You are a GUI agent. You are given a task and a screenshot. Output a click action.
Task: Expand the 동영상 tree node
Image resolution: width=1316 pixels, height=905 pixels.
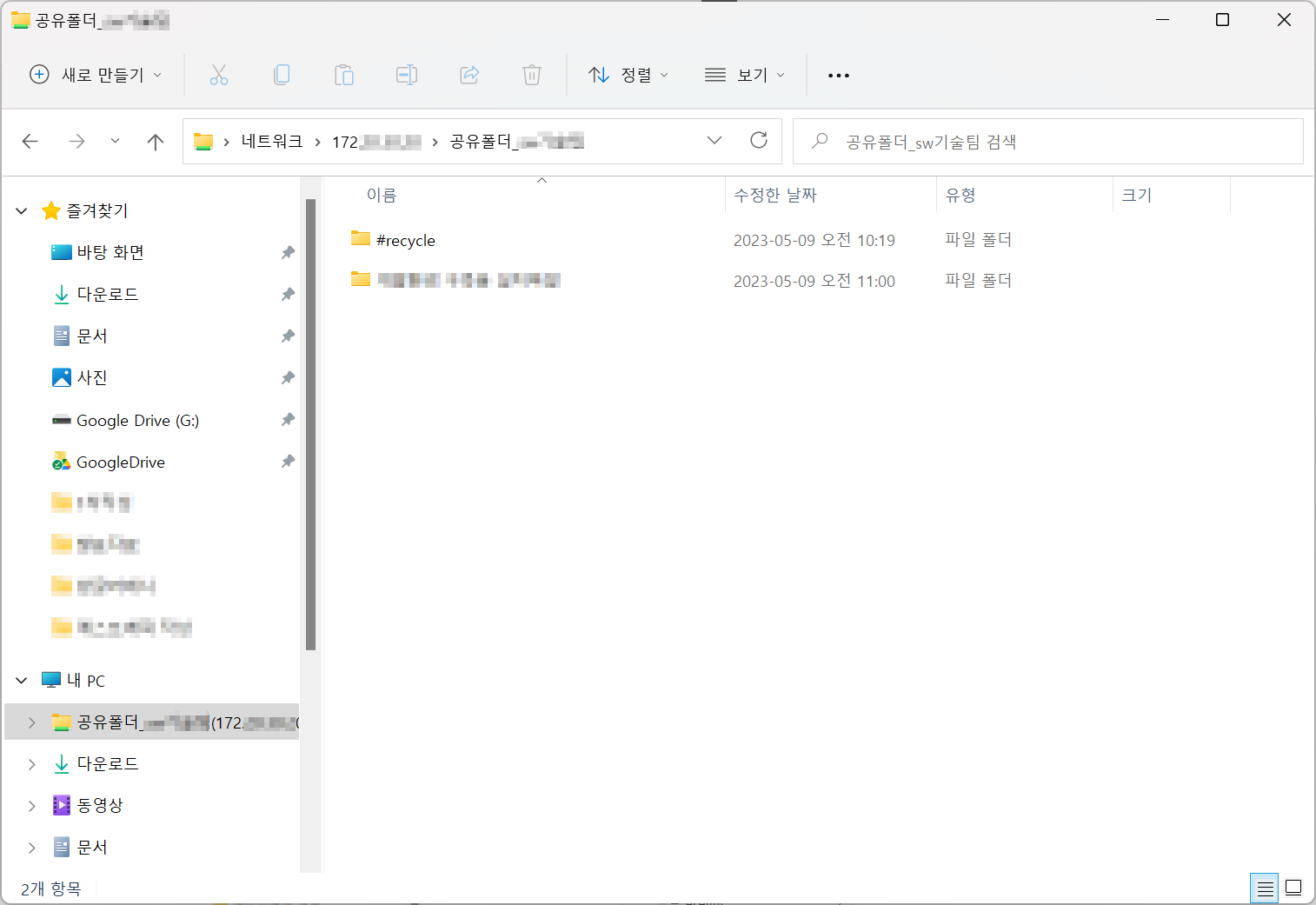pos(32,806)
